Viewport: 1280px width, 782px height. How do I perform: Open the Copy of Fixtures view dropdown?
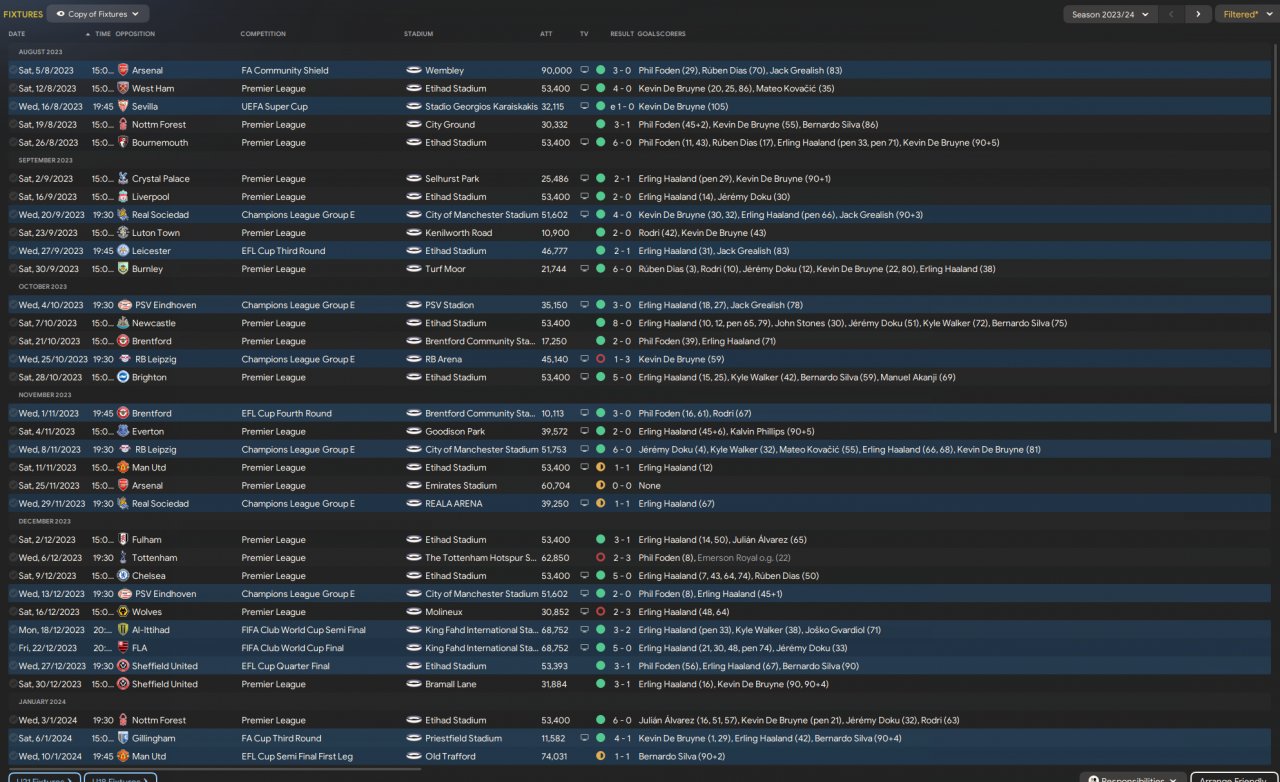[98, 14]
